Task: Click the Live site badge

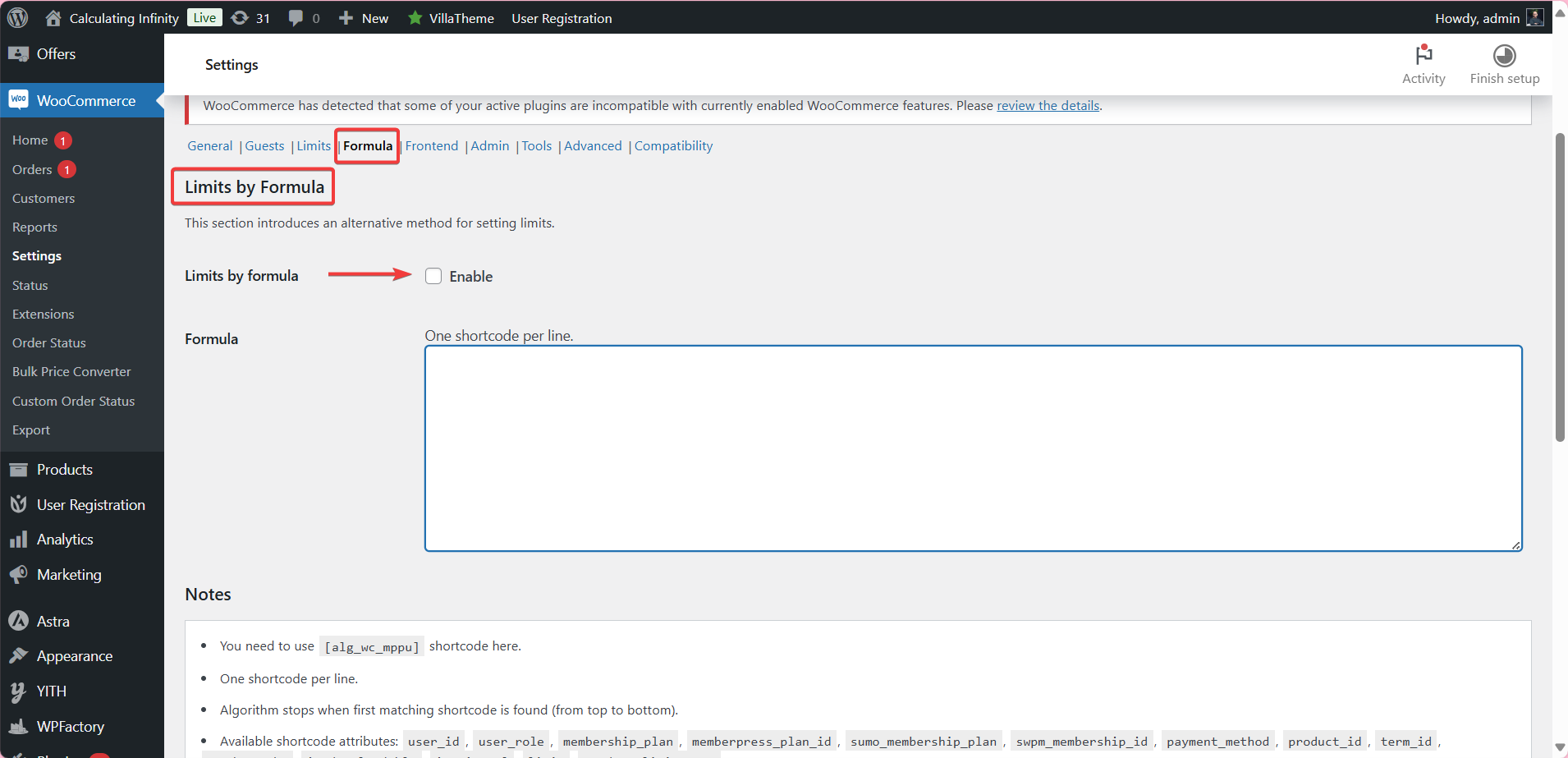Action: pyautogui.click(x=204, y=17)
